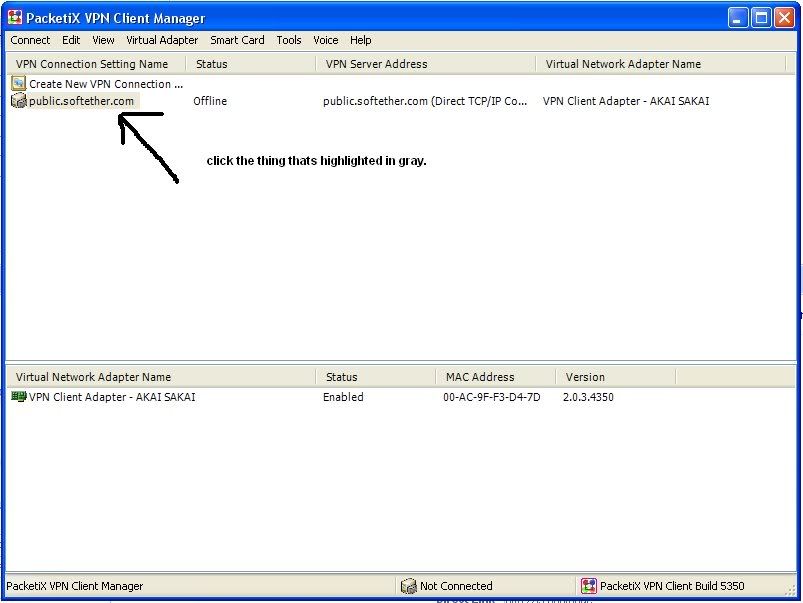Close the PacketiX VPN Client Manager window

(784, 18)
